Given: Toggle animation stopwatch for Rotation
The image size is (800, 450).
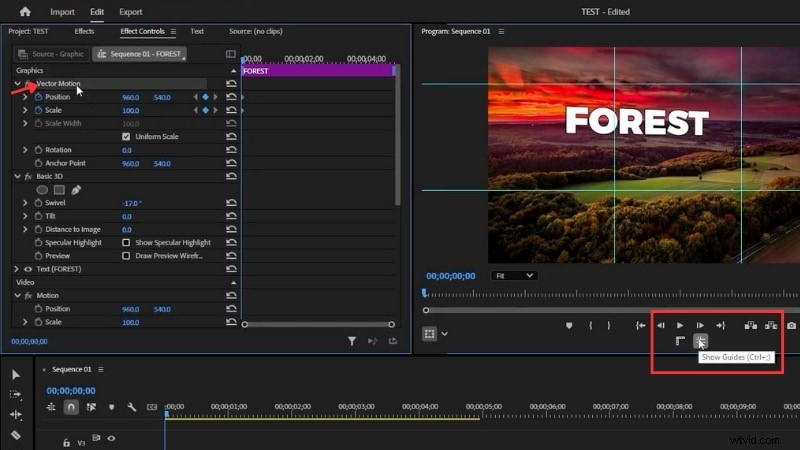Looking at the screenshot, I should pos(38,149).
